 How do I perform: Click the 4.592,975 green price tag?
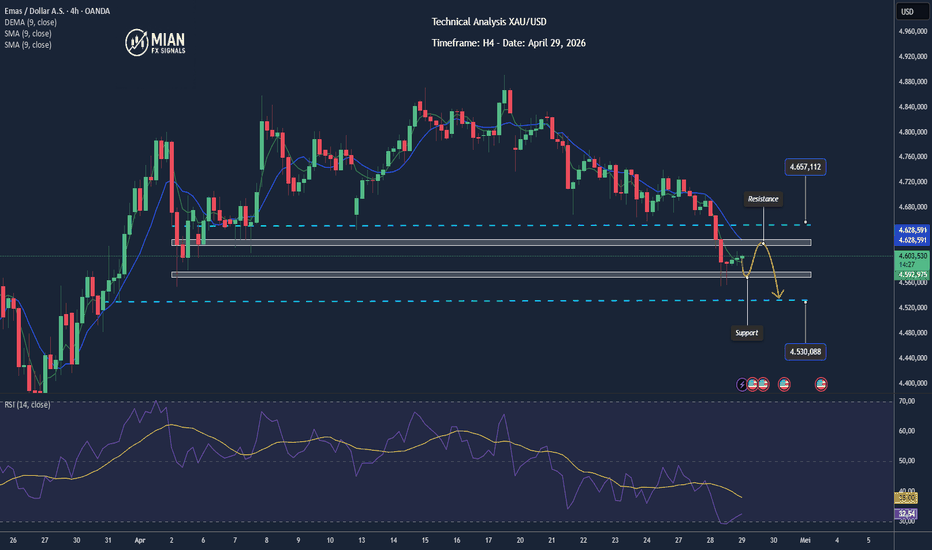[x=912, y=275]
